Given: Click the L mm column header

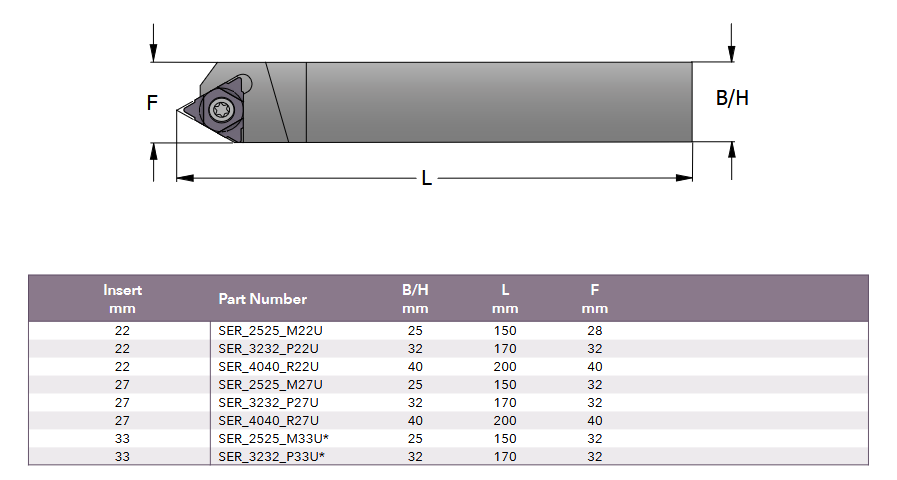Looking at the screenshot, I should (505, 299).
